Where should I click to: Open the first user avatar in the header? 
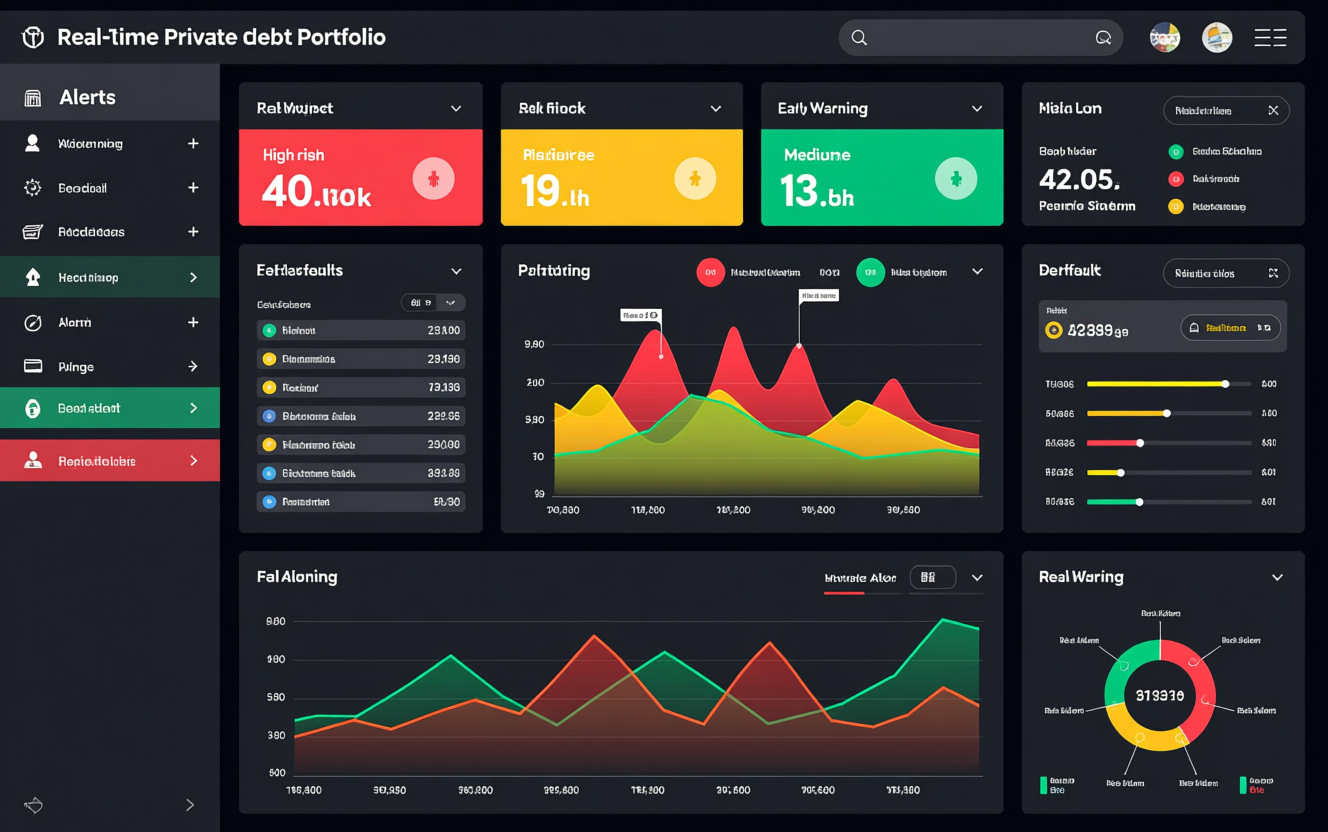[x=1164, y=38]
